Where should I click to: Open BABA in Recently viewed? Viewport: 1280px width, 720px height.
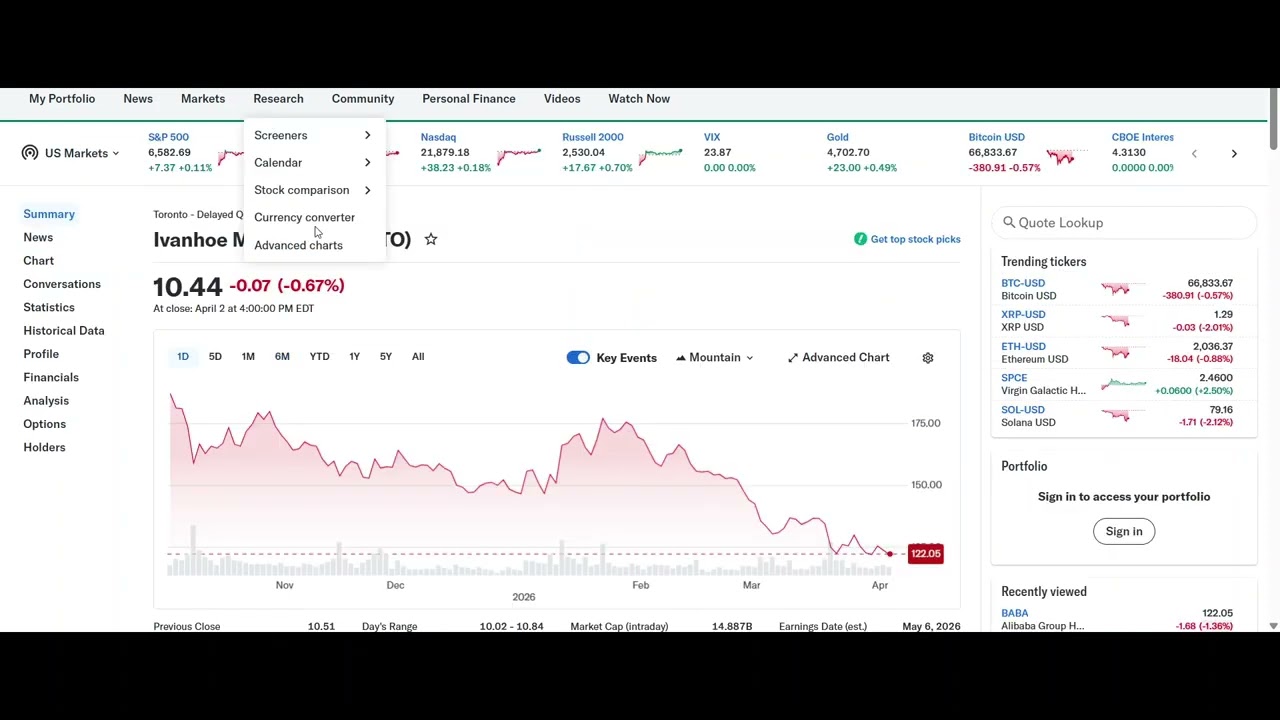click(x=1015, y=613)
